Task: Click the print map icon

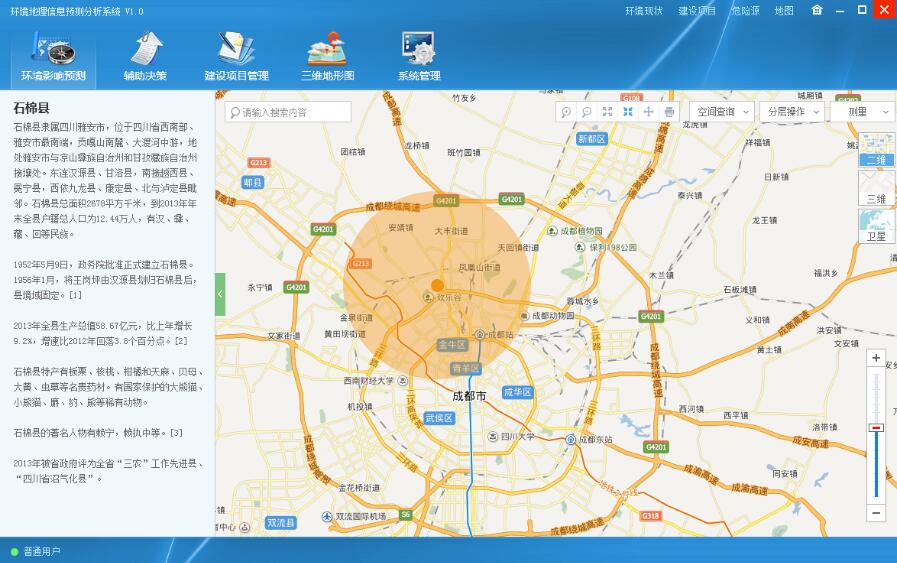Action: (669, 112)
